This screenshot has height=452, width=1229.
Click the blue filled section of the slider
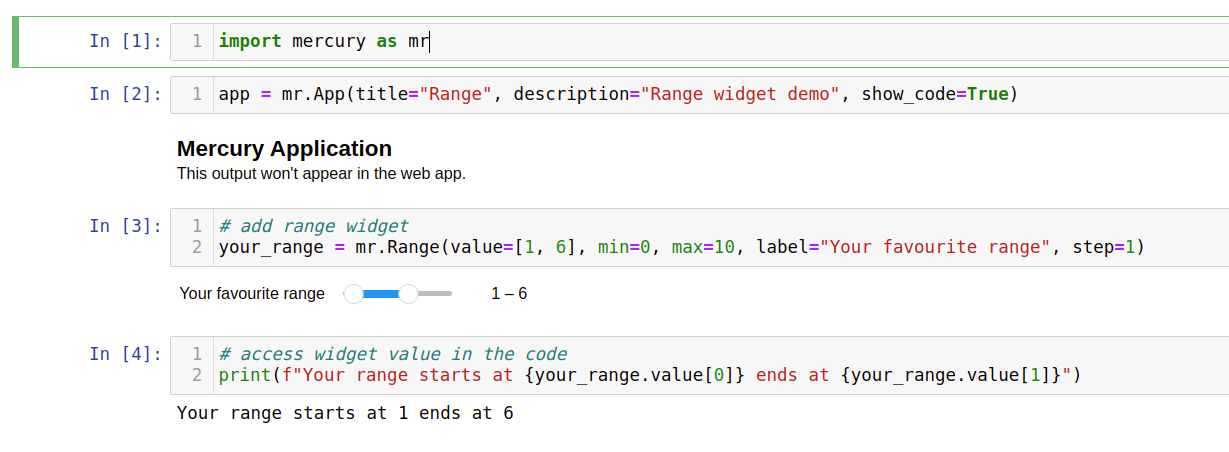pyautogui.click(x=381, y=294)
